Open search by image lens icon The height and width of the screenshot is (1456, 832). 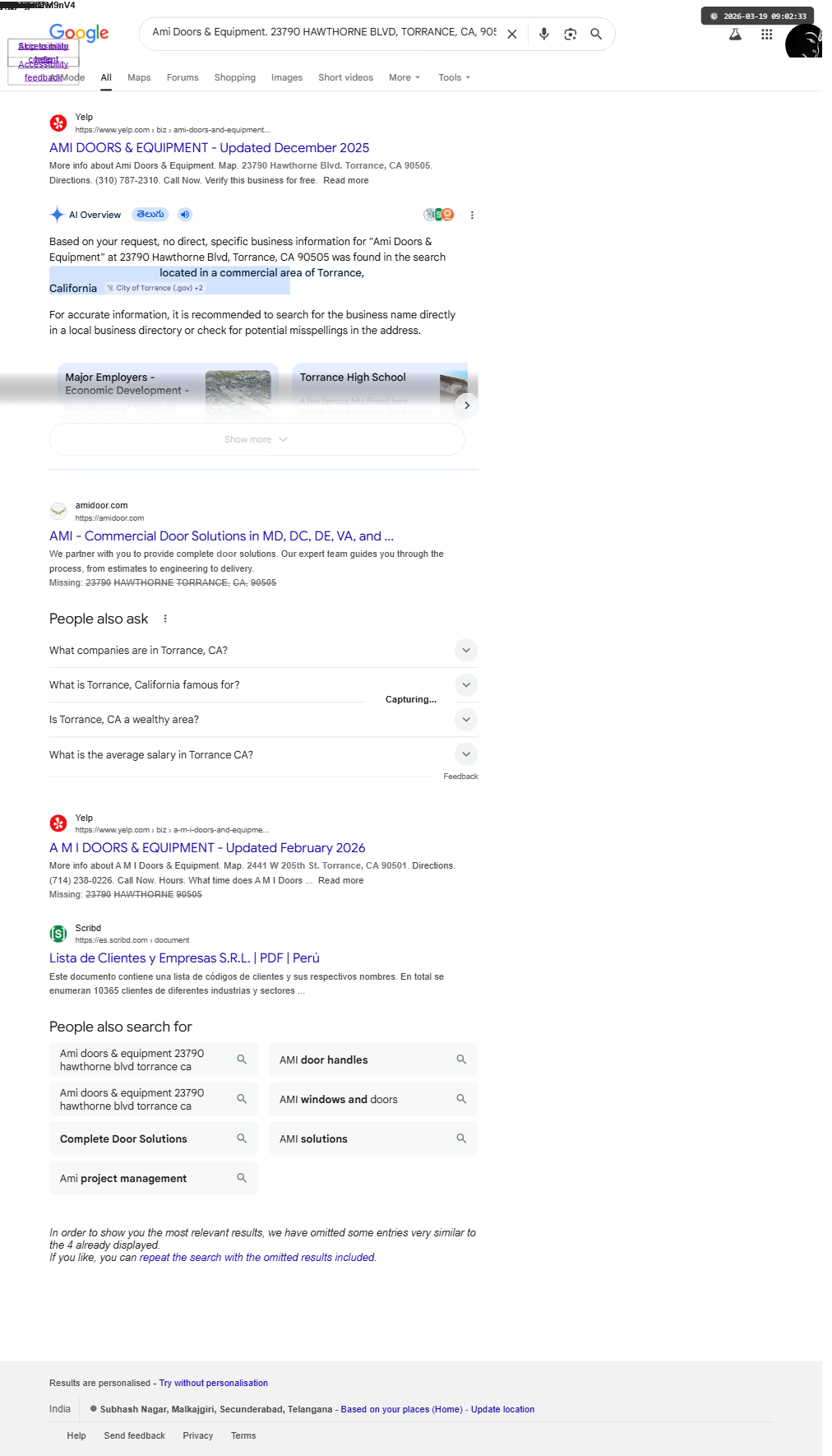coord(570,34)
